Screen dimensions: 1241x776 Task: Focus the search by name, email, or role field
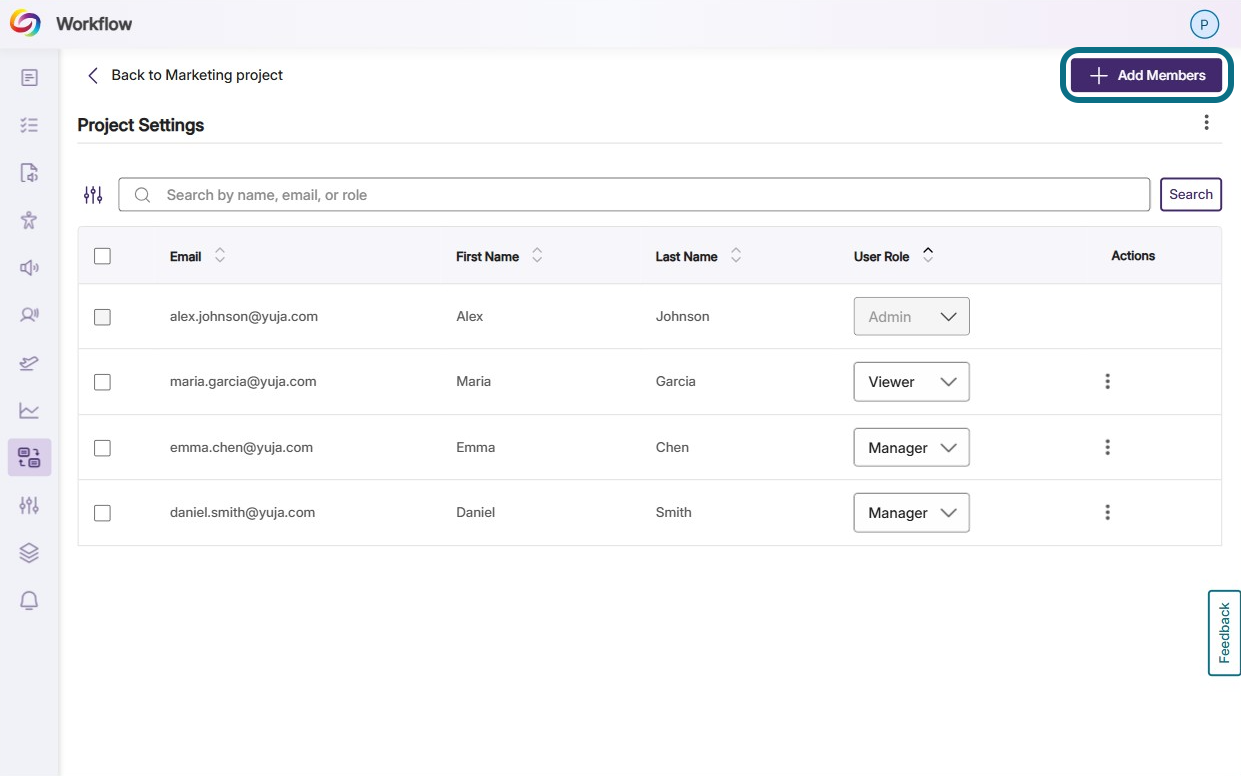click(x=634, y=195)
